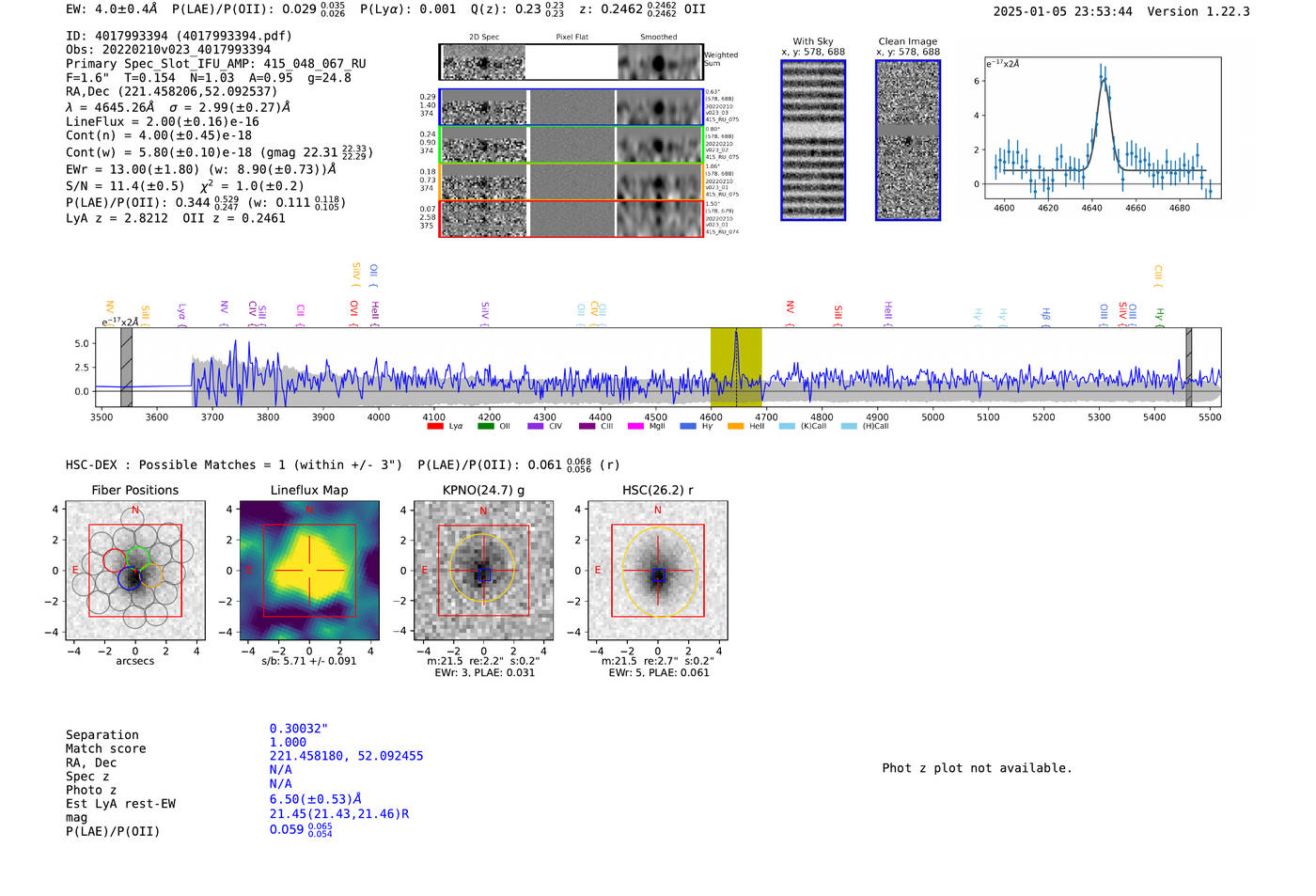Click the Phot z plot not available text
The image size is (1316, 896).
pyautogui.click(x=977, y=768)
